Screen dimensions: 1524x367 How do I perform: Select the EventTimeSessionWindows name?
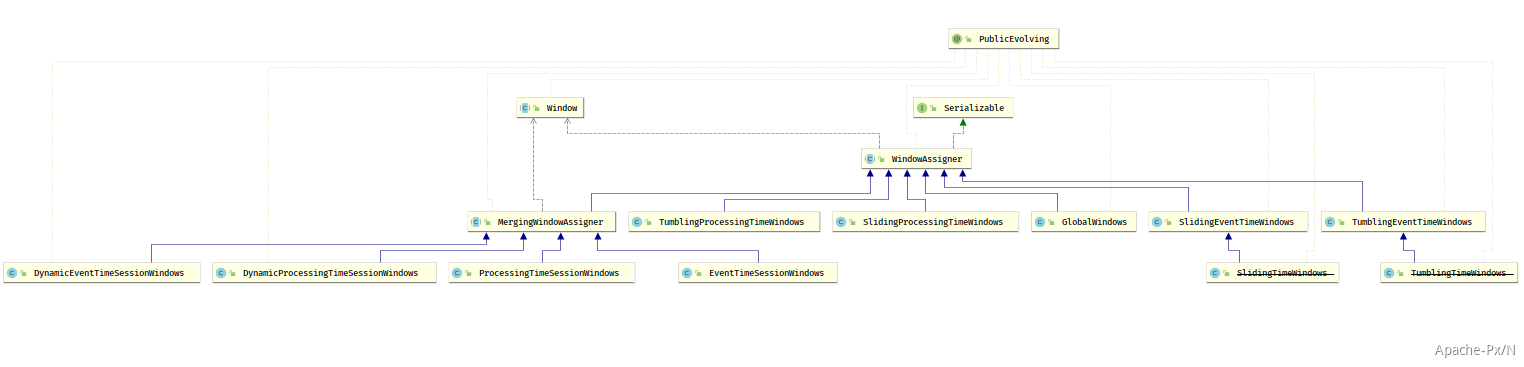[x=766, y=273]
